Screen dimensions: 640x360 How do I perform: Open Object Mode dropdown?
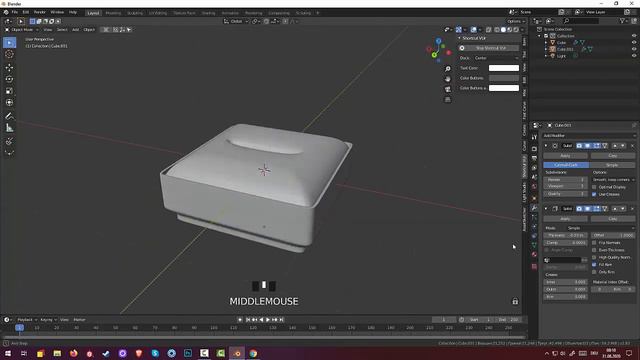(x=22, y=30)
